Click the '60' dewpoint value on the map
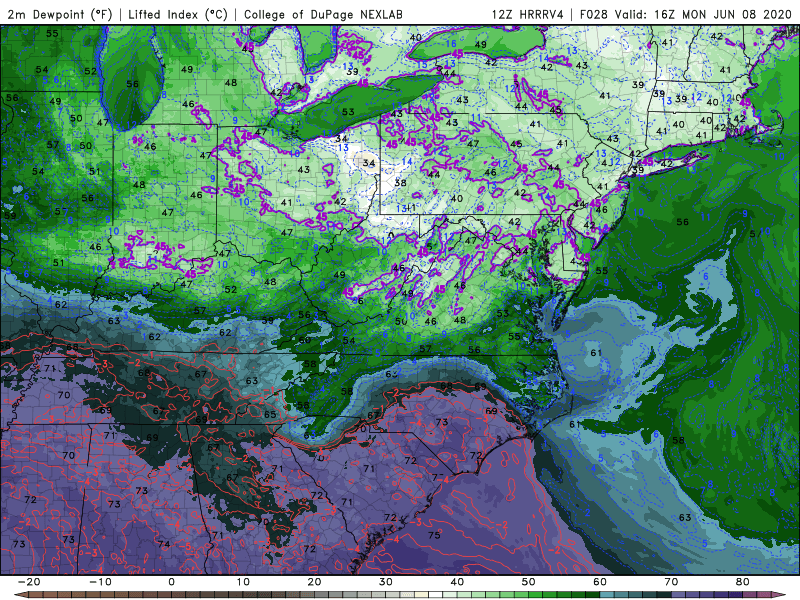This screenshot has width=800, height=600. [305, 340]
